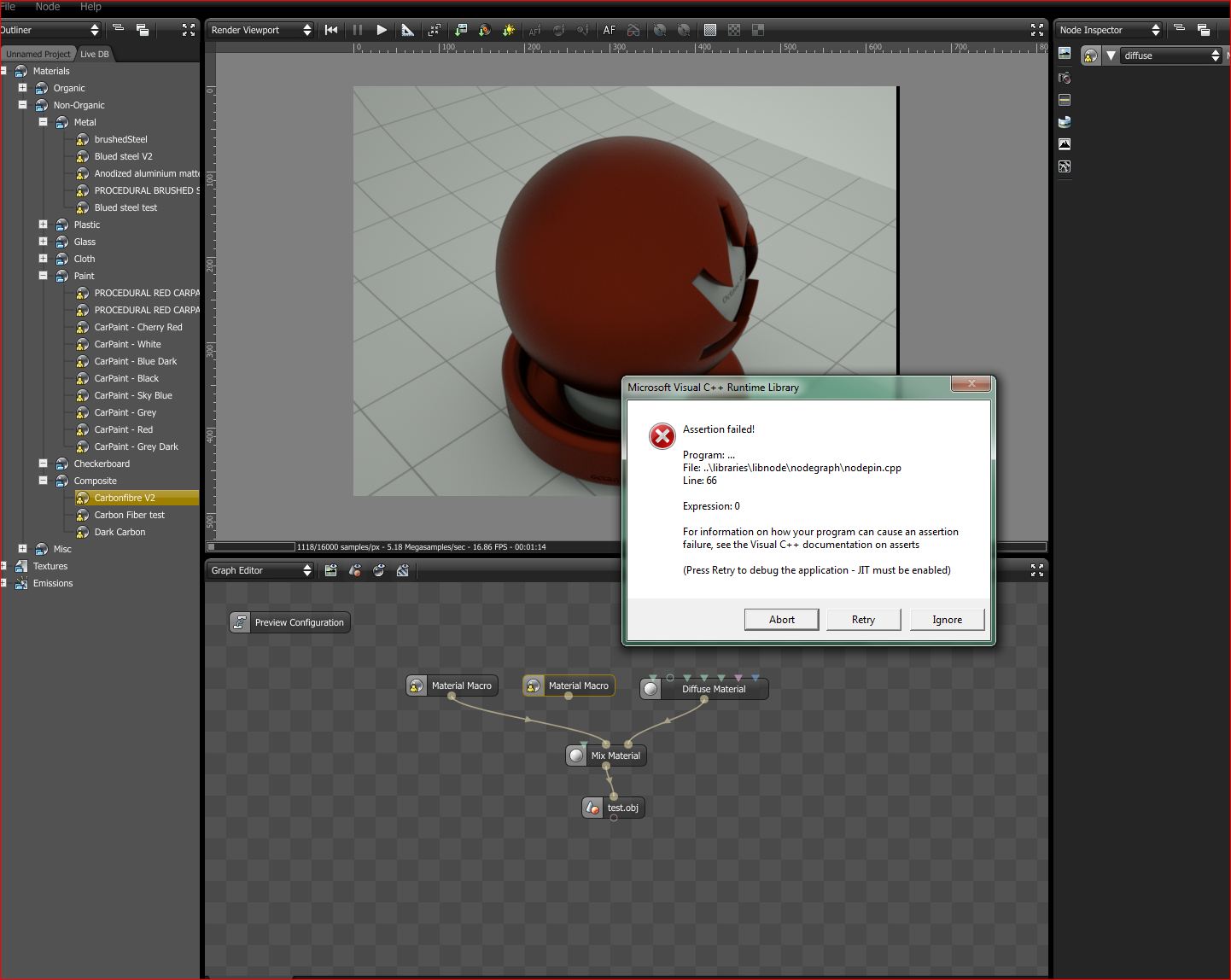Open the Node menu
The height and width of the screenshot is (980, 1231).
[x=48, y=6]
